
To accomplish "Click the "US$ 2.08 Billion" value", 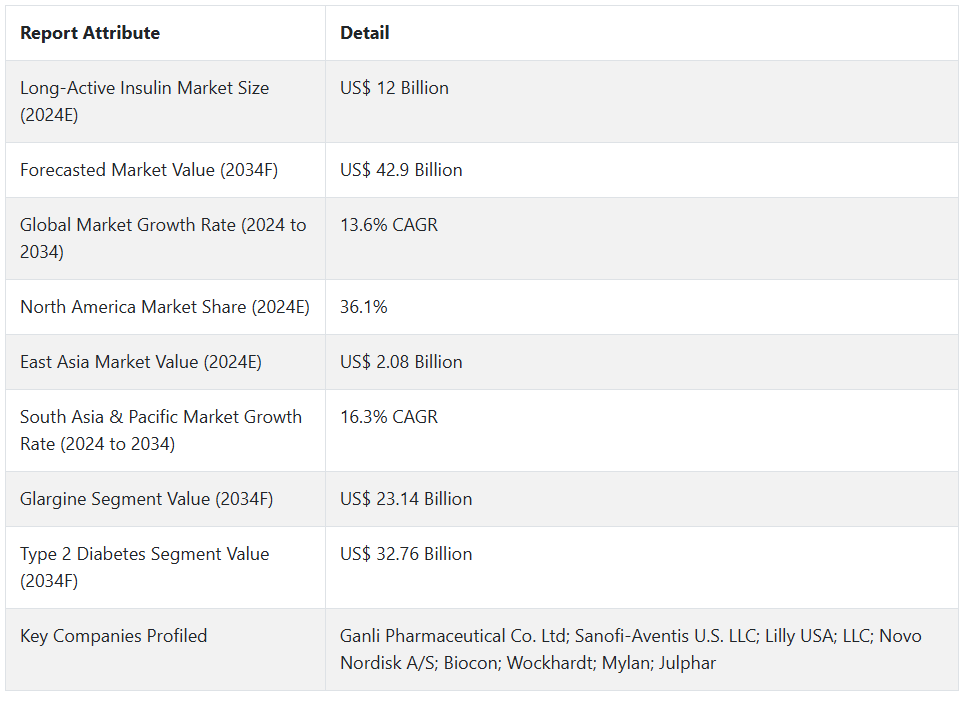I will 401,362.
